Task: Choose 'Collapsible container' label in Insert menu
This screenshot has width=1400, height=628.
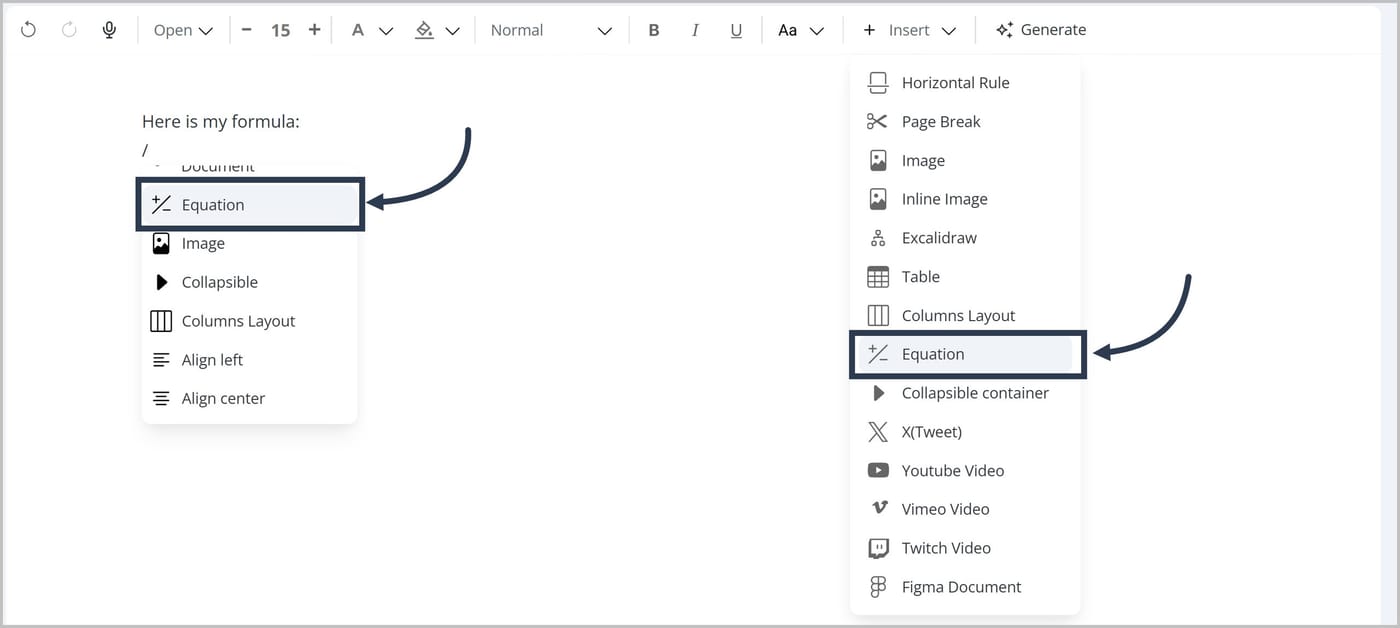Action: pos(975,393)
